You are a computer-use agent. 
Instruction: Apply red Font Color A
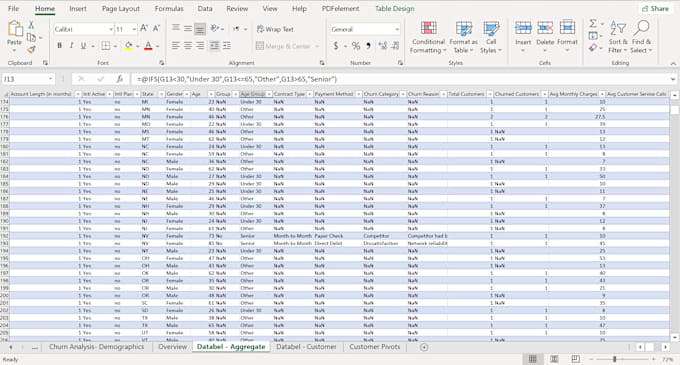pyautogui.click(x=148, y=46)
